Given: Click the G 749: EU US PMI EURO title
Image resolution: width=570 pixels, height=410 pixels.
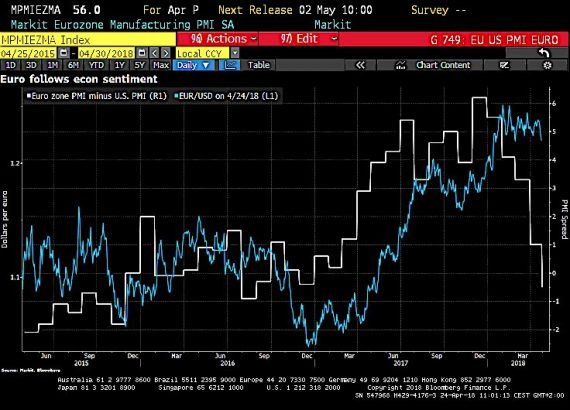Looking at the screenshot, I should tap(494, 39).
